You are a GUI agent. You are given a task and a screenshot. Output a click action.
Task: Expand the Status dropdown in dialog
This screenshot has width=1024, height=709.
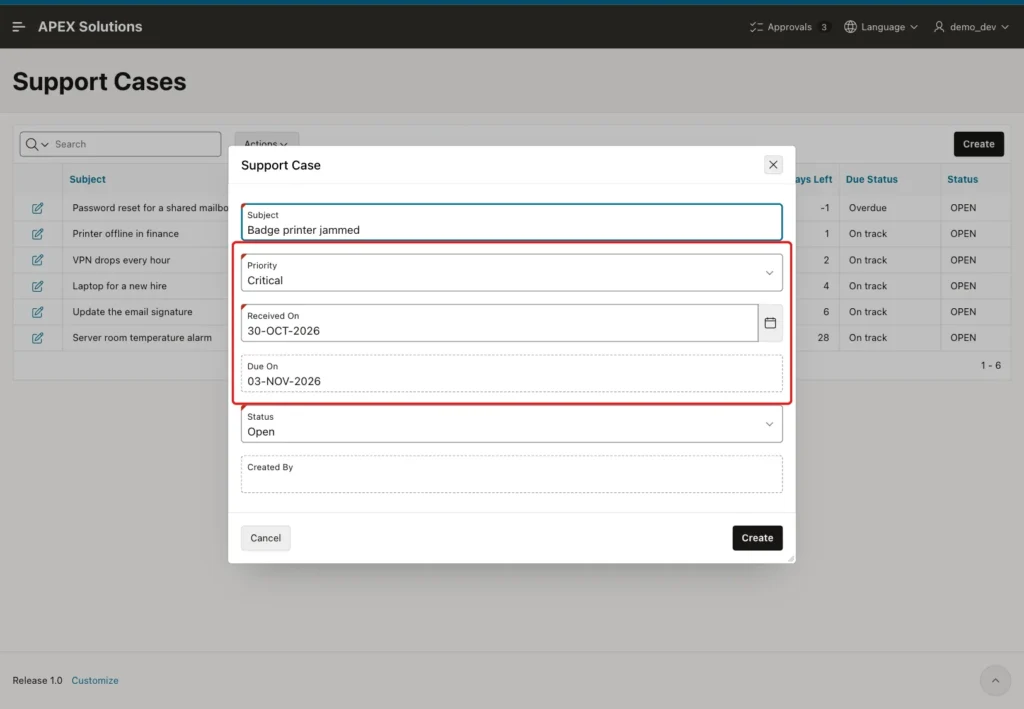coord(769,424)
